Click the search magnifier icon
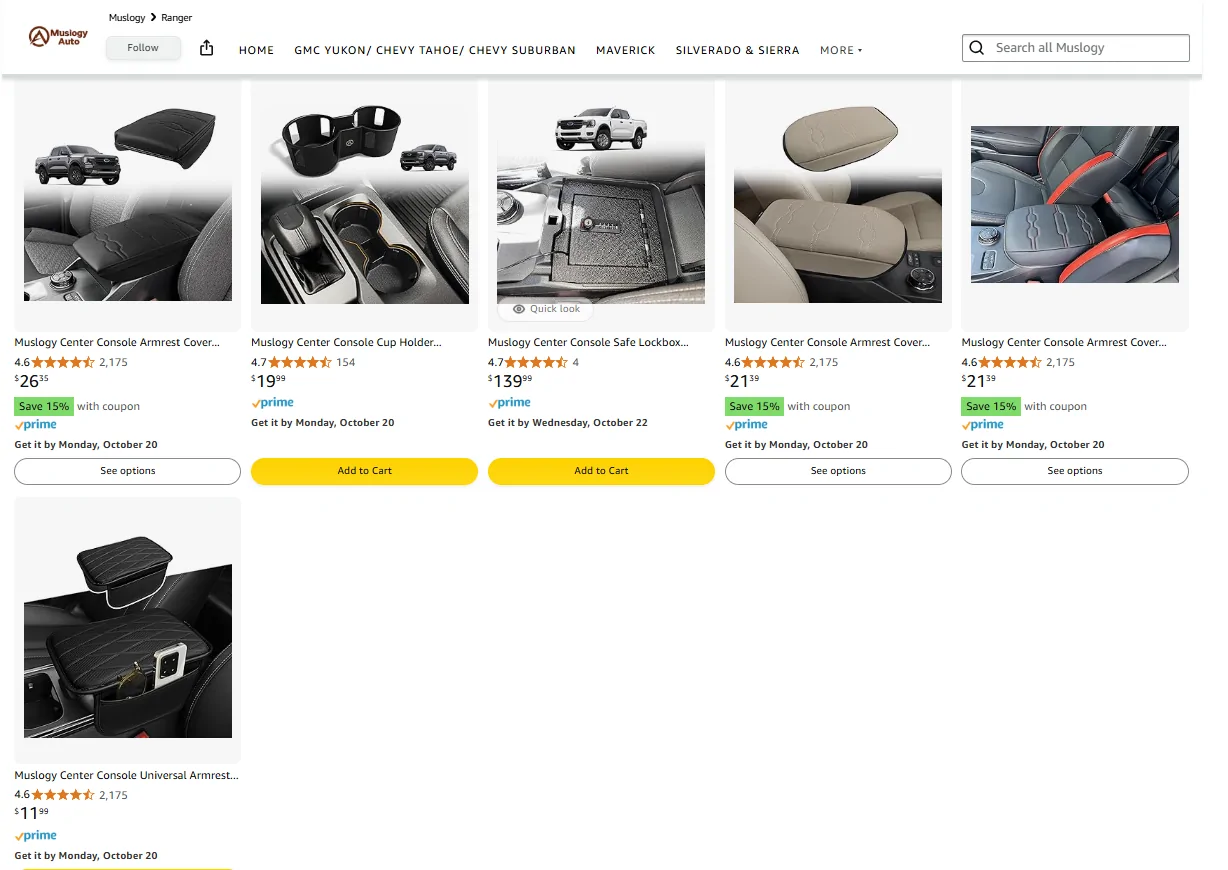The height and width of the screenshot is (870, 1228). (x=977, y=47)
